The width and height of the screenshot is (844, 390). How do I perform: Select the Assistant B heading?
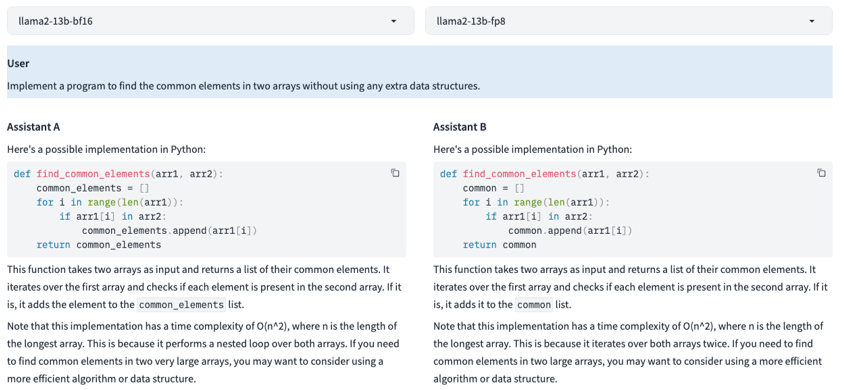(x=460, y=127)
